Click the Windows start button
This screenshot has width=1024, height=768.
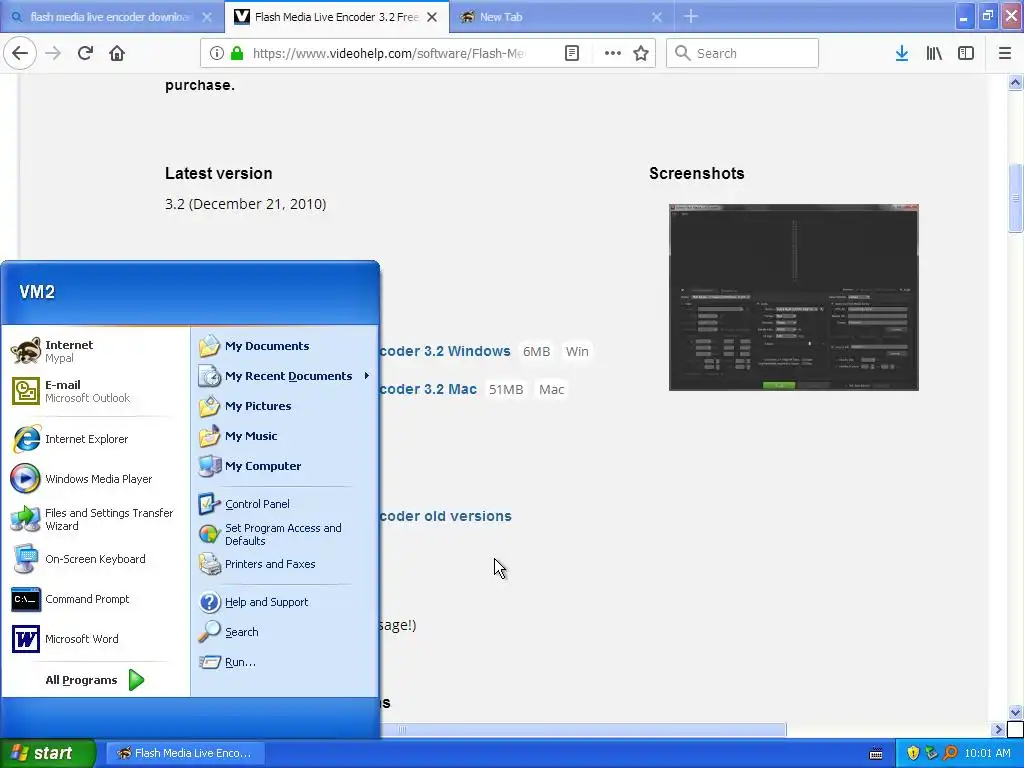[x=47, y=753]
